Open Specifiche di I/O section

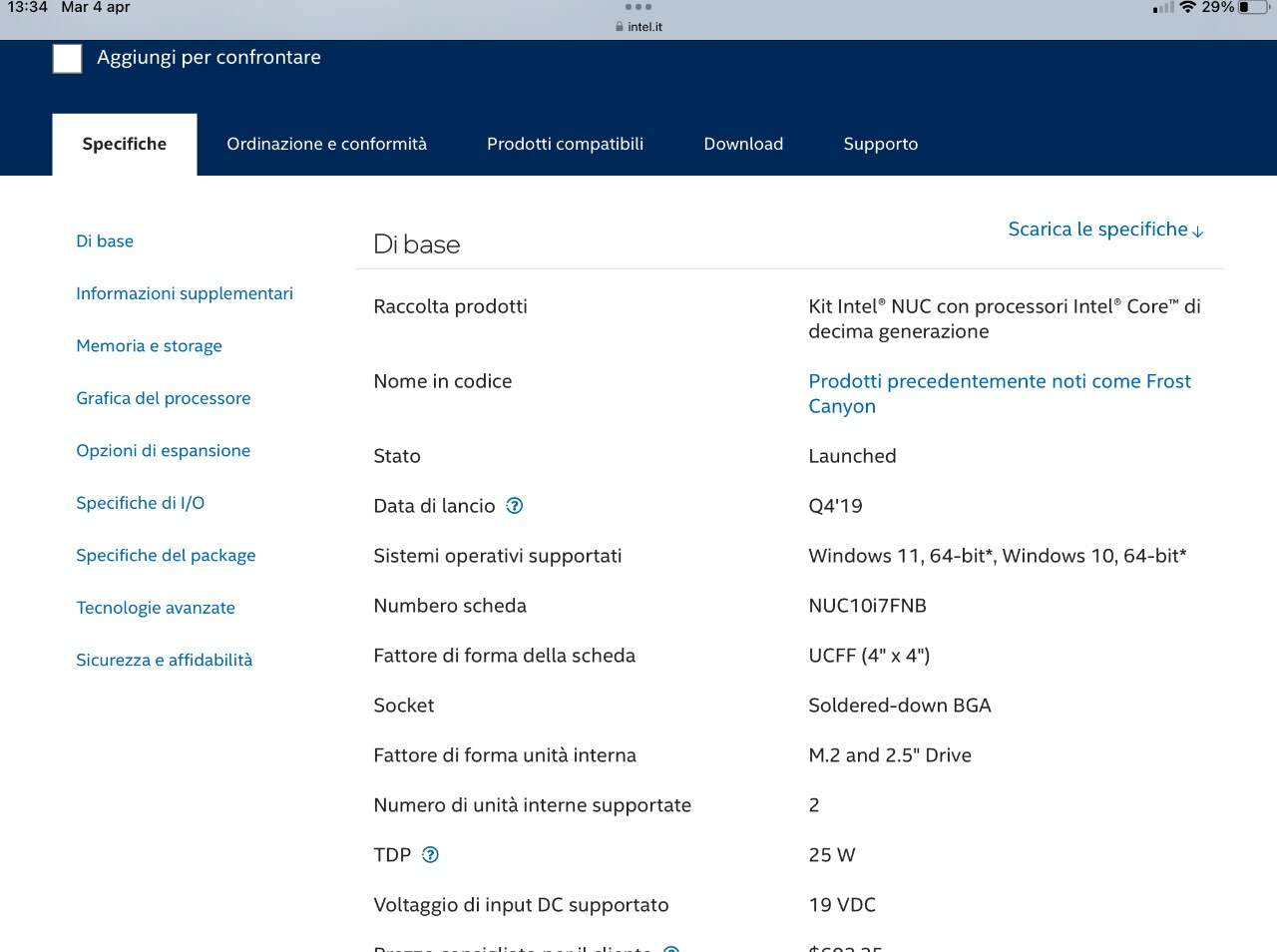pos(141,503)
